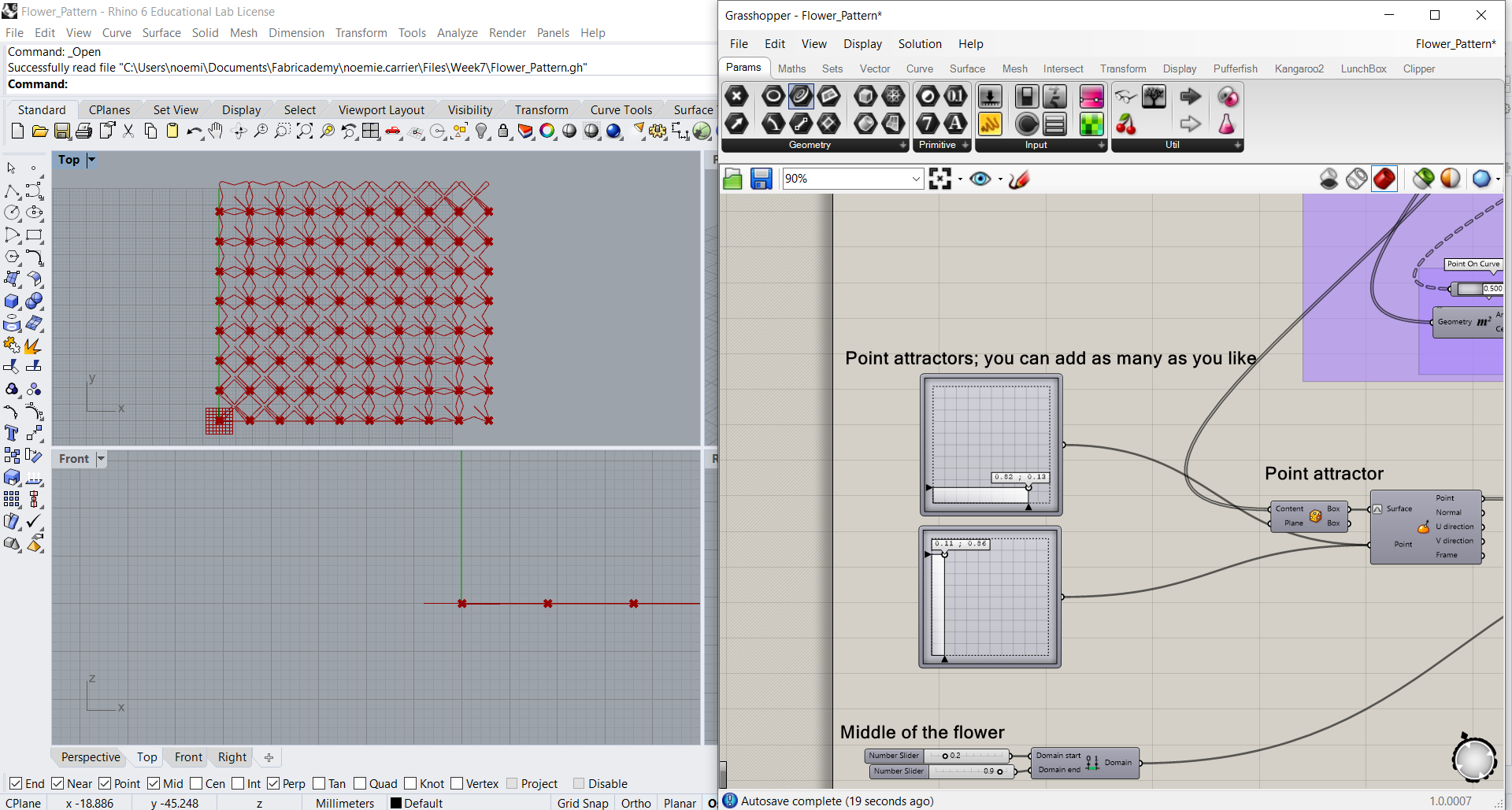
Task: Select the Number Slider icon in Input panel
Action: coord(990,97)
